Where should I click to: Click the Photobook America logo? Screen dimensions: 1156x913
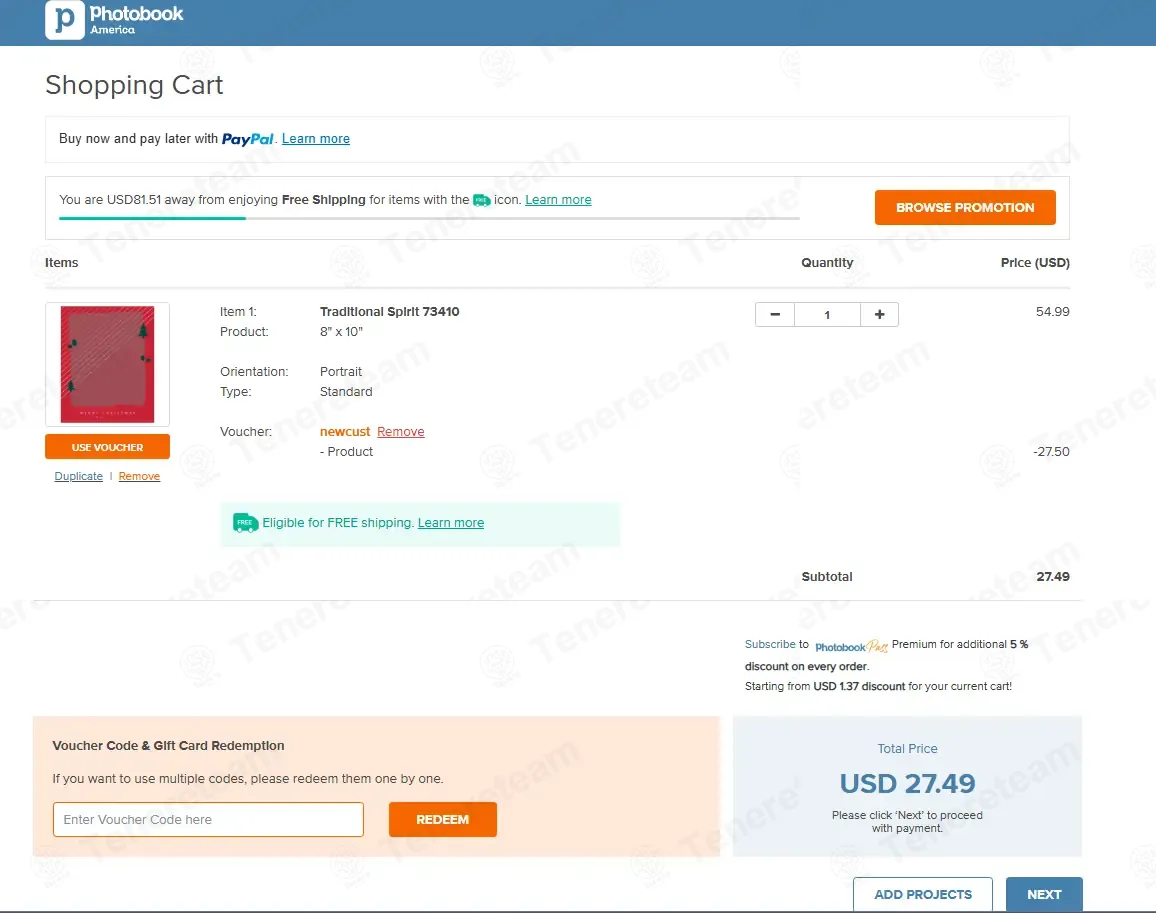[115, 20]
